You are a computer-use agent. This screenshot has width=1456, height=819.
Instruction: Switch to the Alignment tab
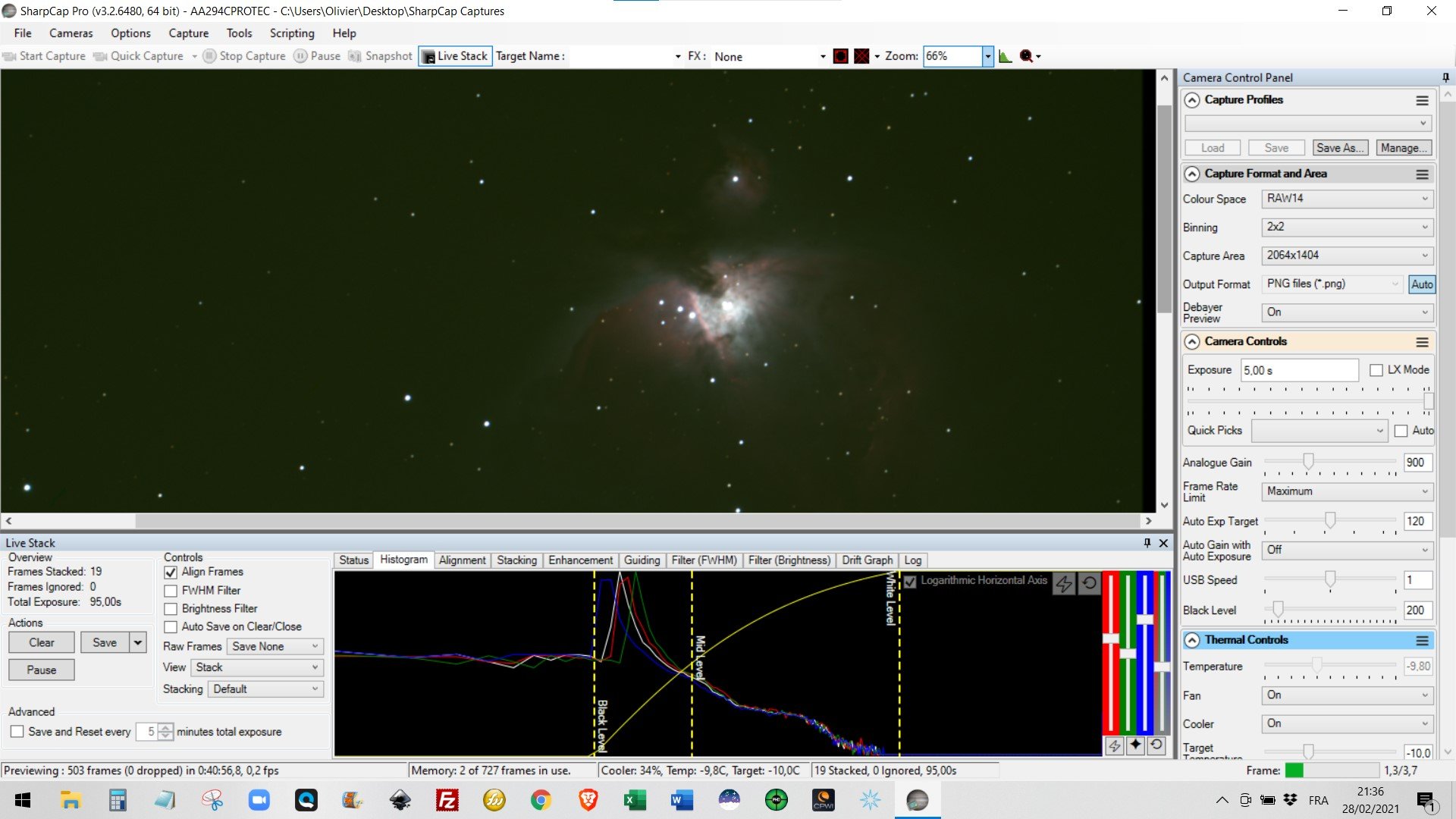click(x=462, y=560)
